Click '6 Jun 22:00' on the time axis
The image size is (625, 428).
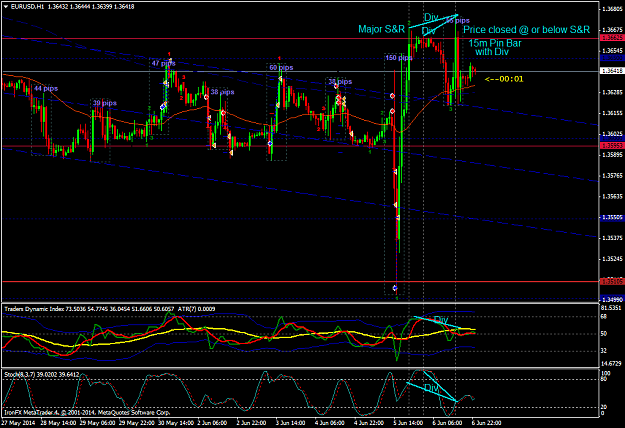tap(487, 423)
